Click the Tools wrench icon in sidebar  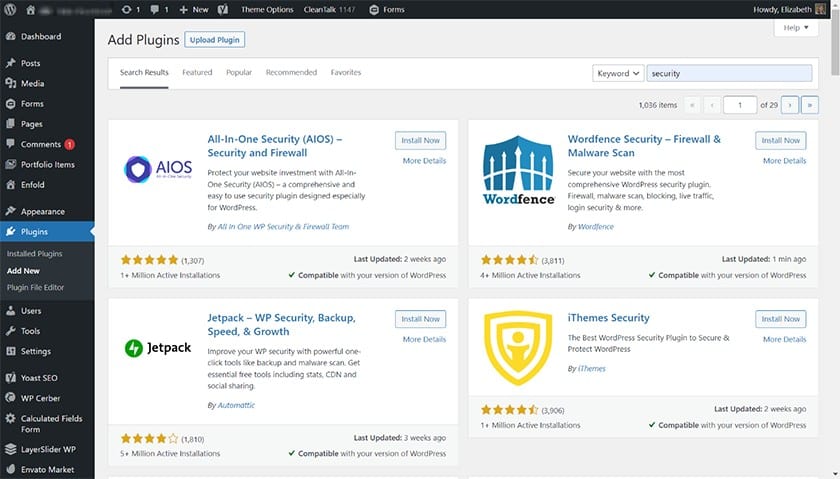(10, 331)
